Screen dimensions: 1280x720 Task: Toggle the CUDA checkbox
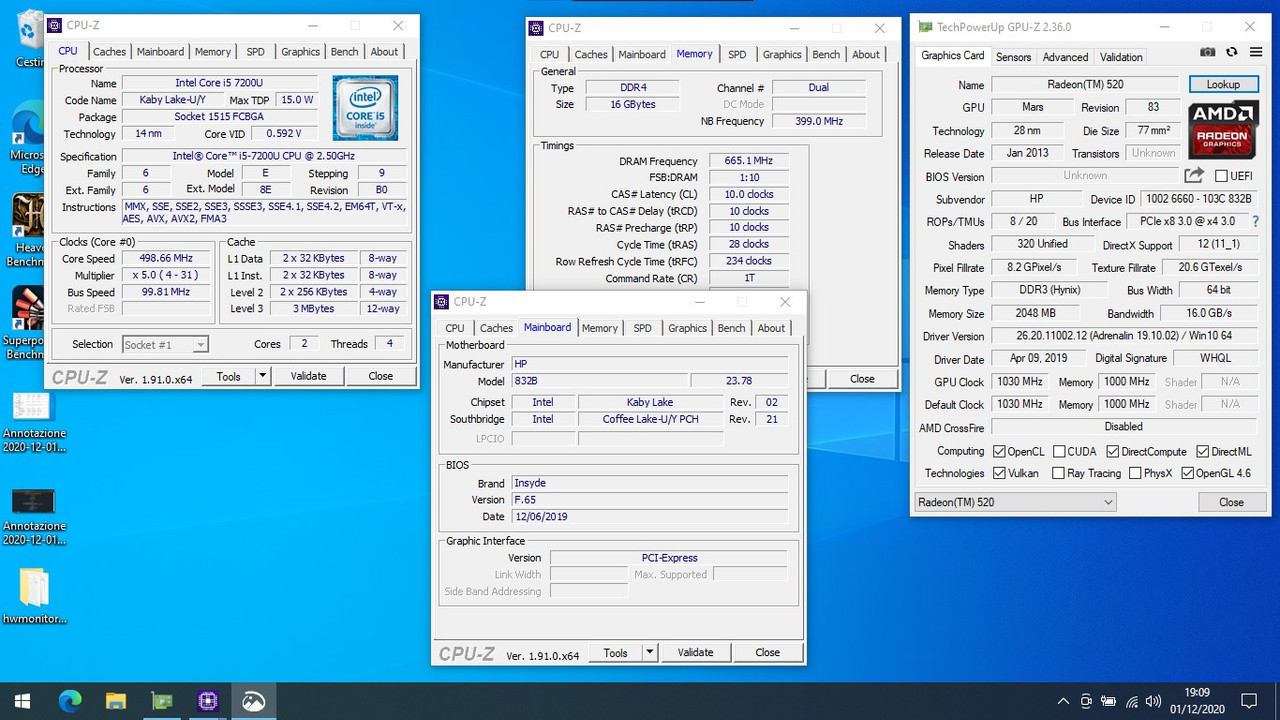click(x=1058, y=451)
